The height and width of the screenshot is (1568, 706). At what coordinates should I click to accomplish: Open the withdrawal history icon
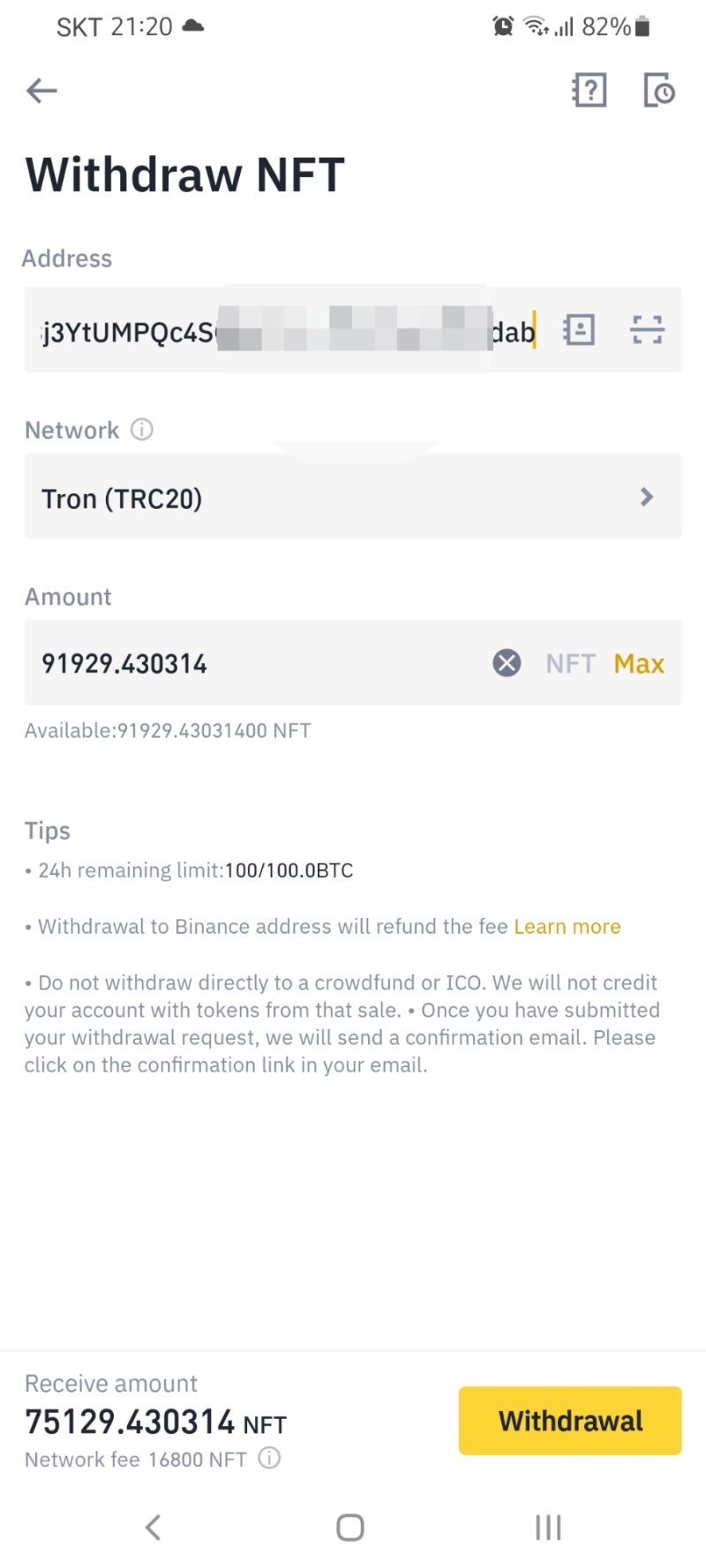658,90
